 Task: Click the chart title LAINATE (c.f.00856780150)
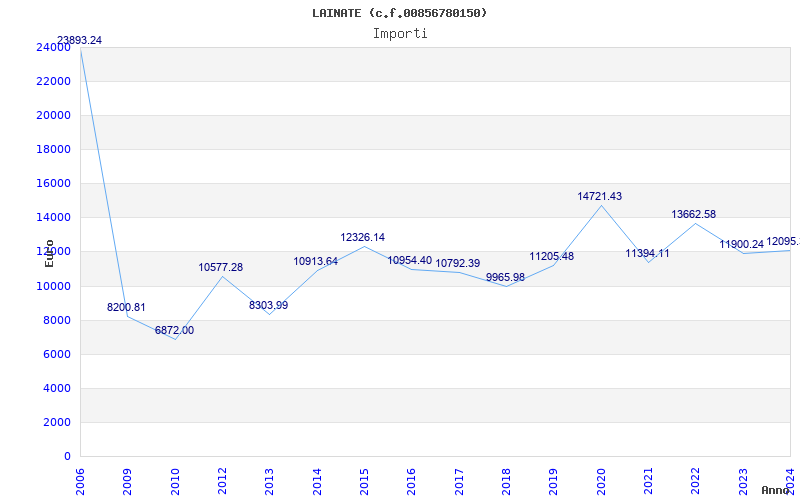click(399, 13)
